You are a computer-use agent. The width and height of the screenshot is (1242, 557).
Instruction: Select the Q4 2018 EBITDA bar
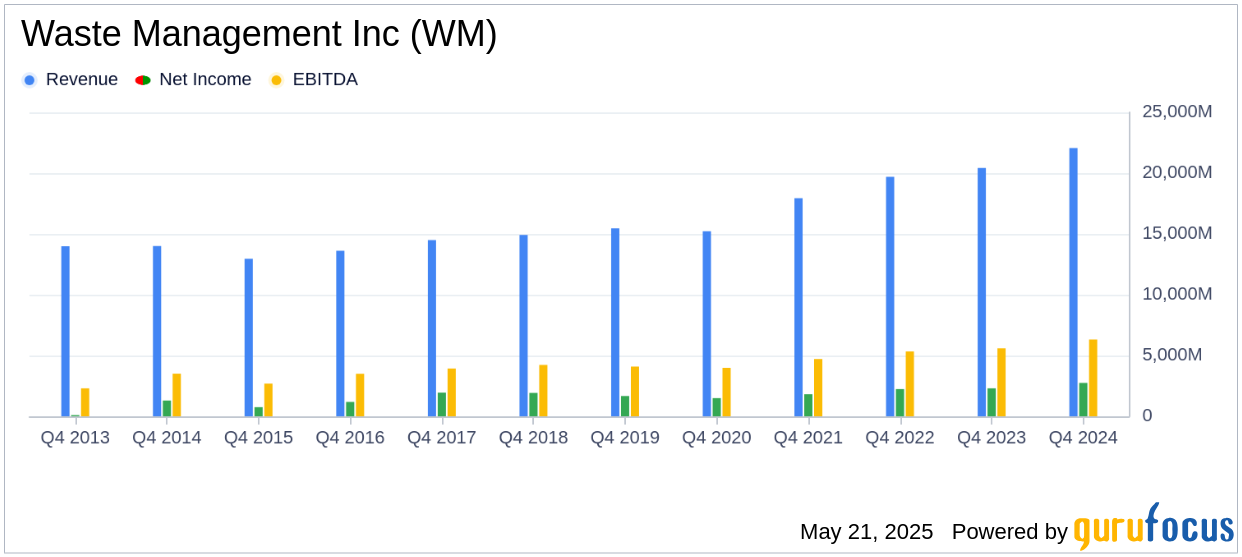[x=544, y=391]
